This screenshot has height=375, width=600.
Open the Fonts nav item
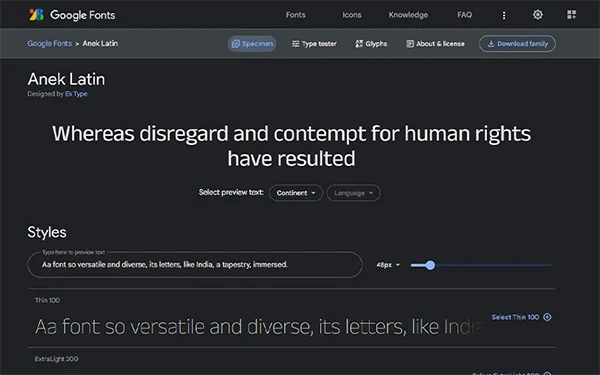click(295, 15)
